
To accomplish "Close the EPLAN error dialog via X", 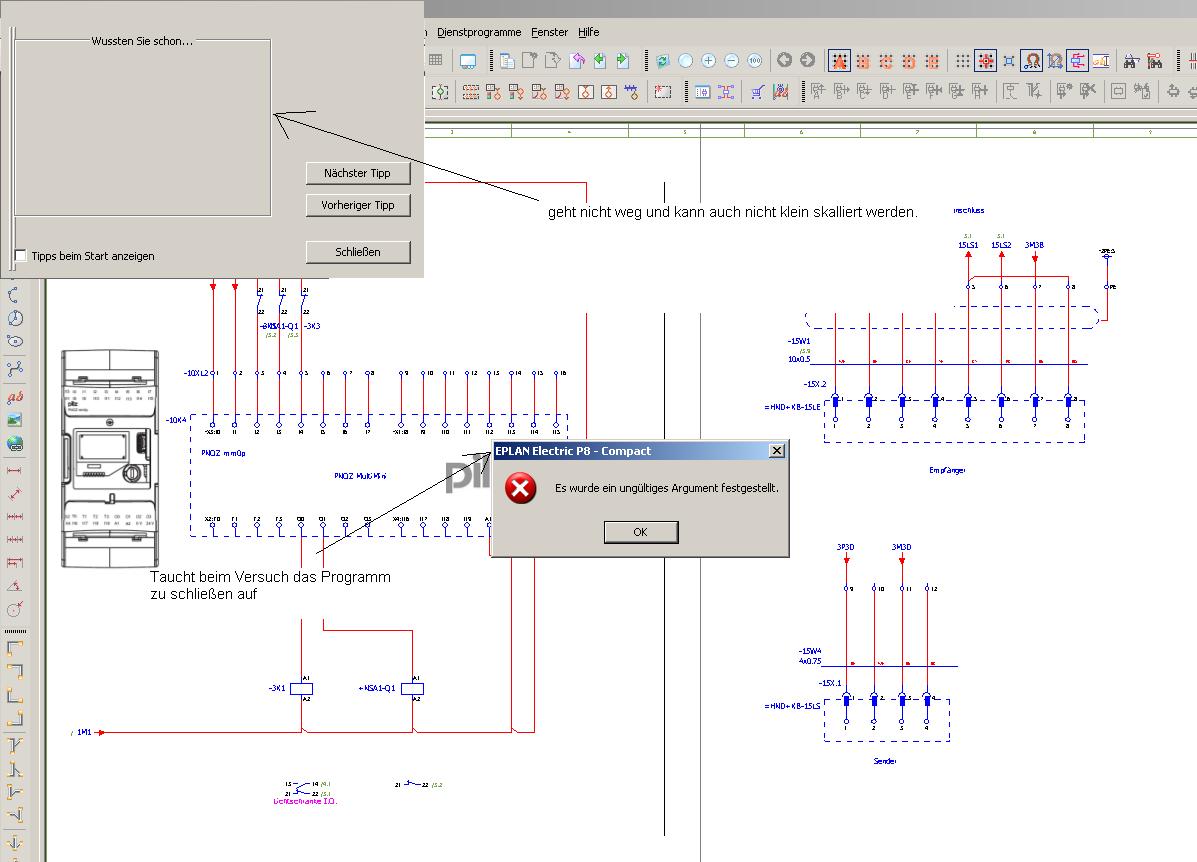I will [x=776, y=450].
